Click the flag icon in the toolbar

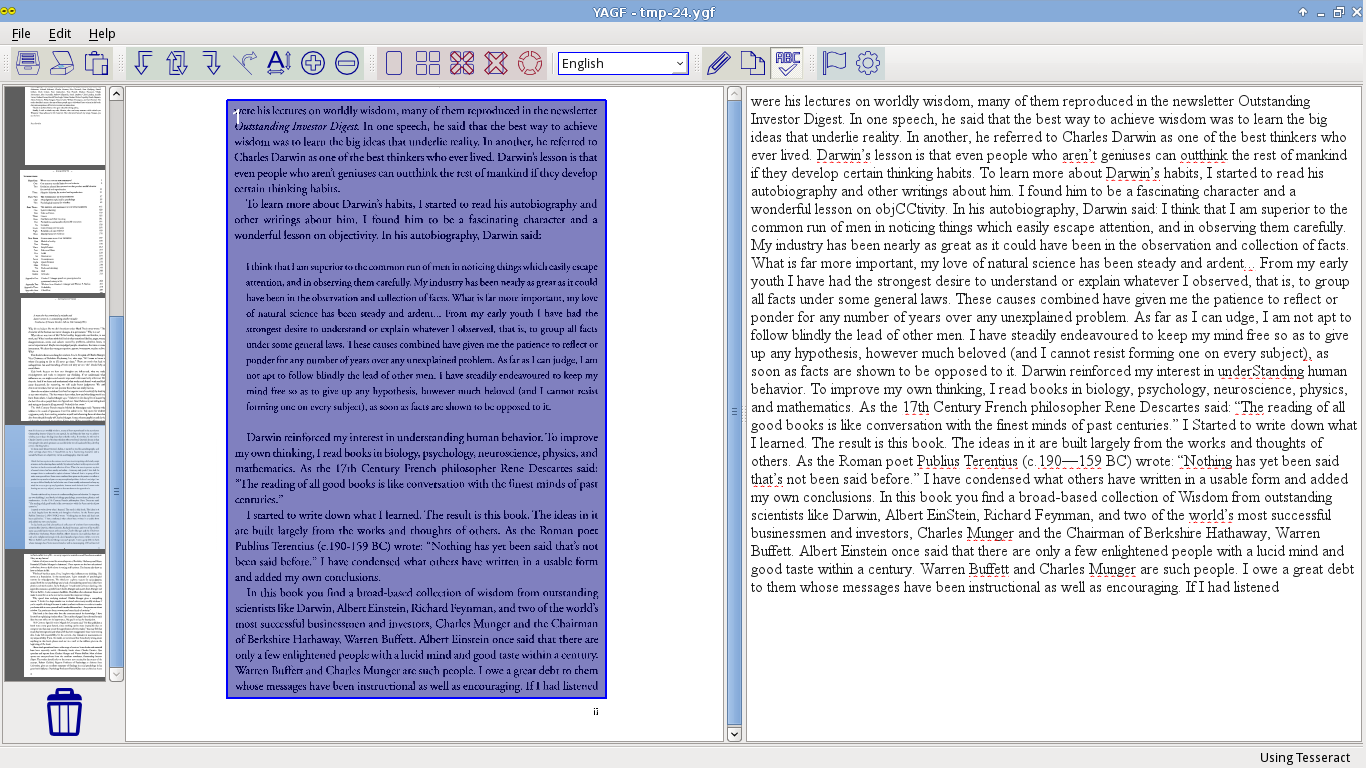pyautogui.click(x=834, y=63)
